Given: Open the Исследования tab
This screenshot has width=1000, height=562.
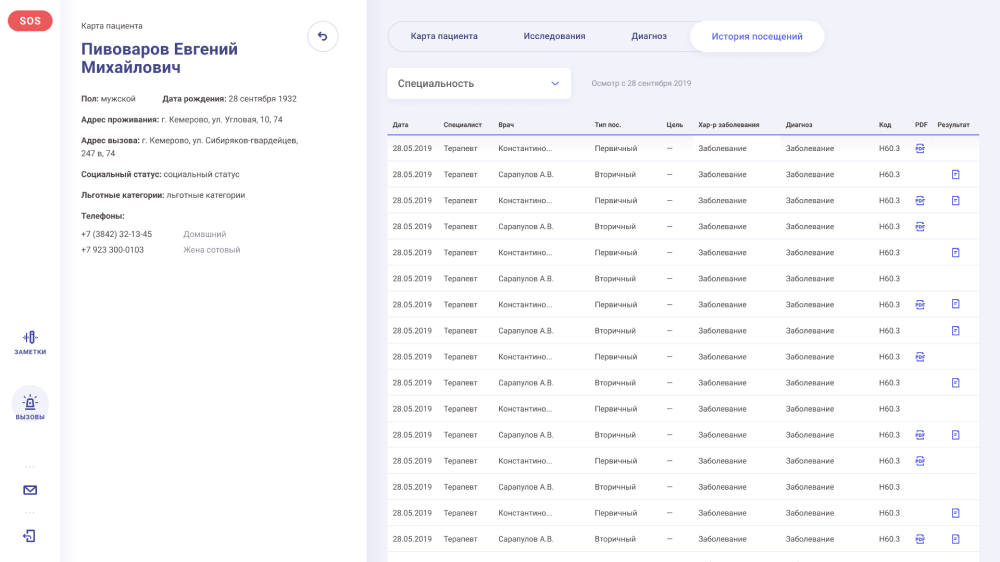Looking at the screenshot, I should tap(554, 36).
